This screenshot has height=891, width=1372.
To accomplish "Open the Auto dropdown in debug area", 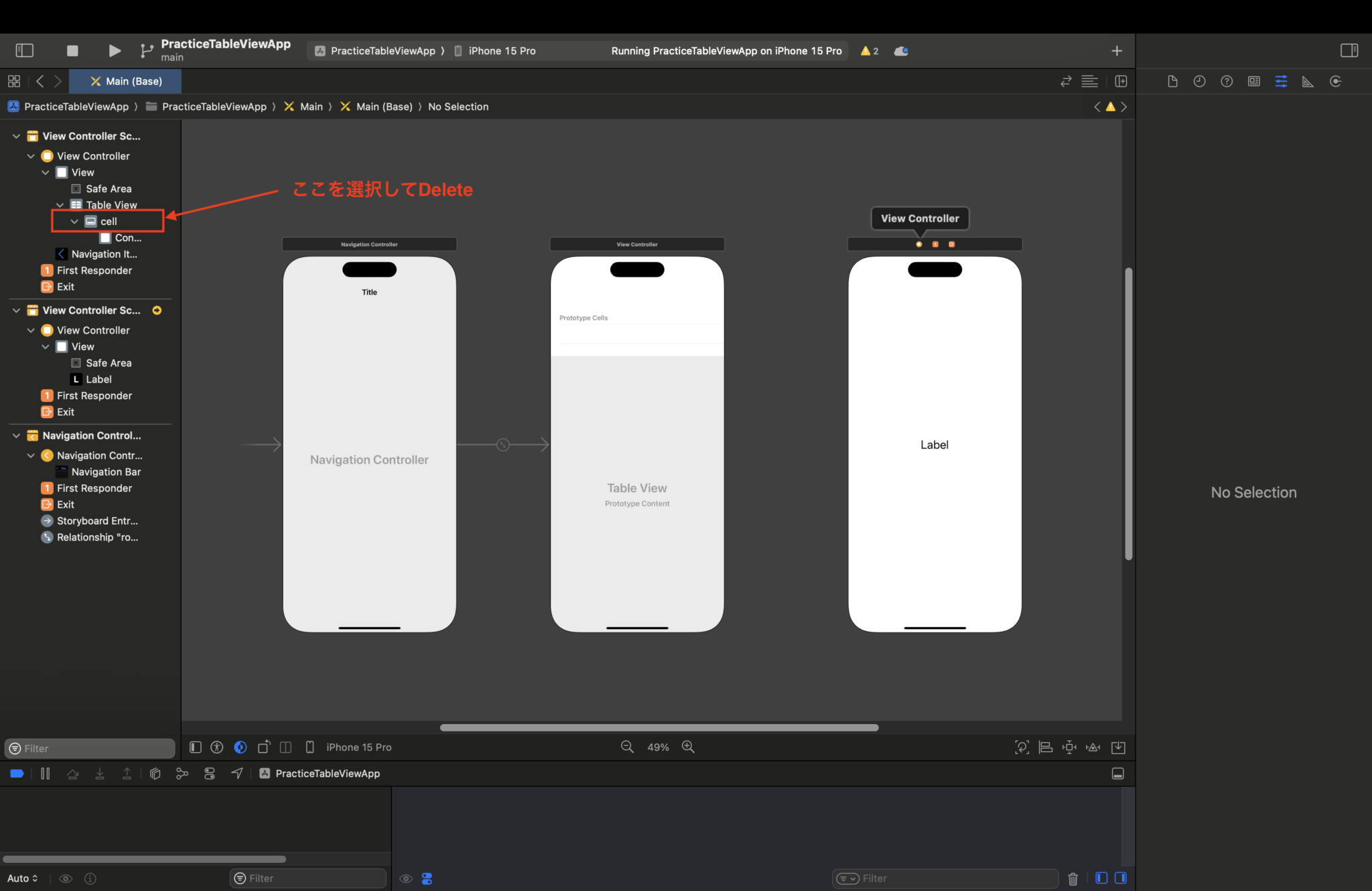I will coord(22,878).
